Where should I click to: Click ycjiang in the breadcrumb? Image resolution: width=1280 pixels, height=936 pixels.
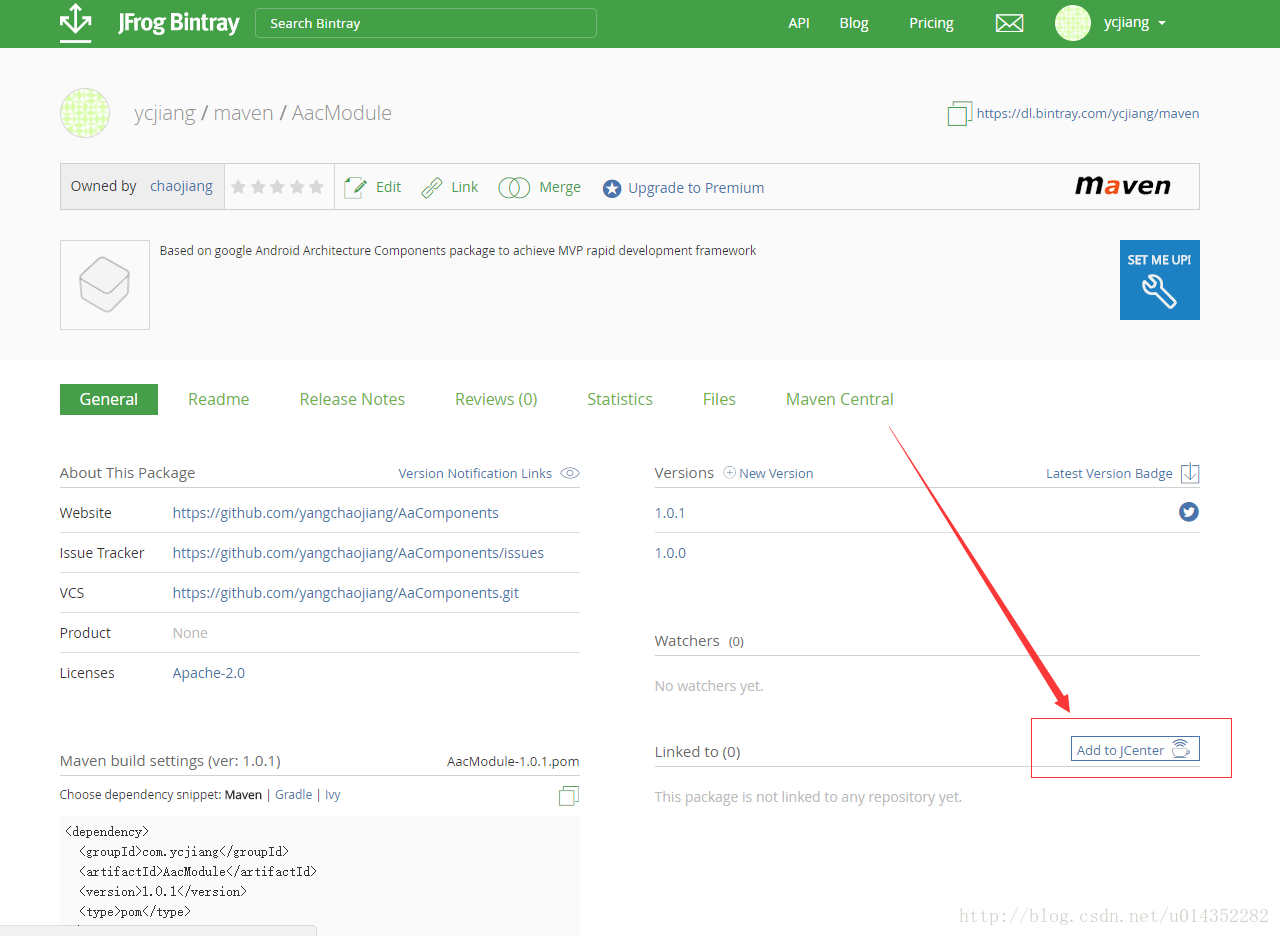pos(165,113)
